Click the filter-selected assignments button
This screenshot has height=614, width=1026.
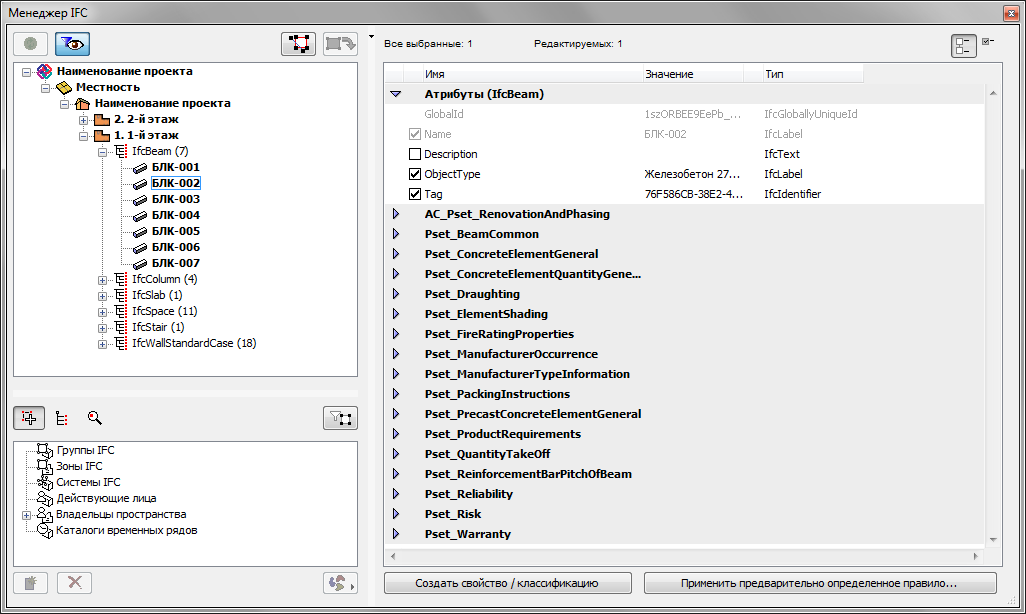click(340, 418)
